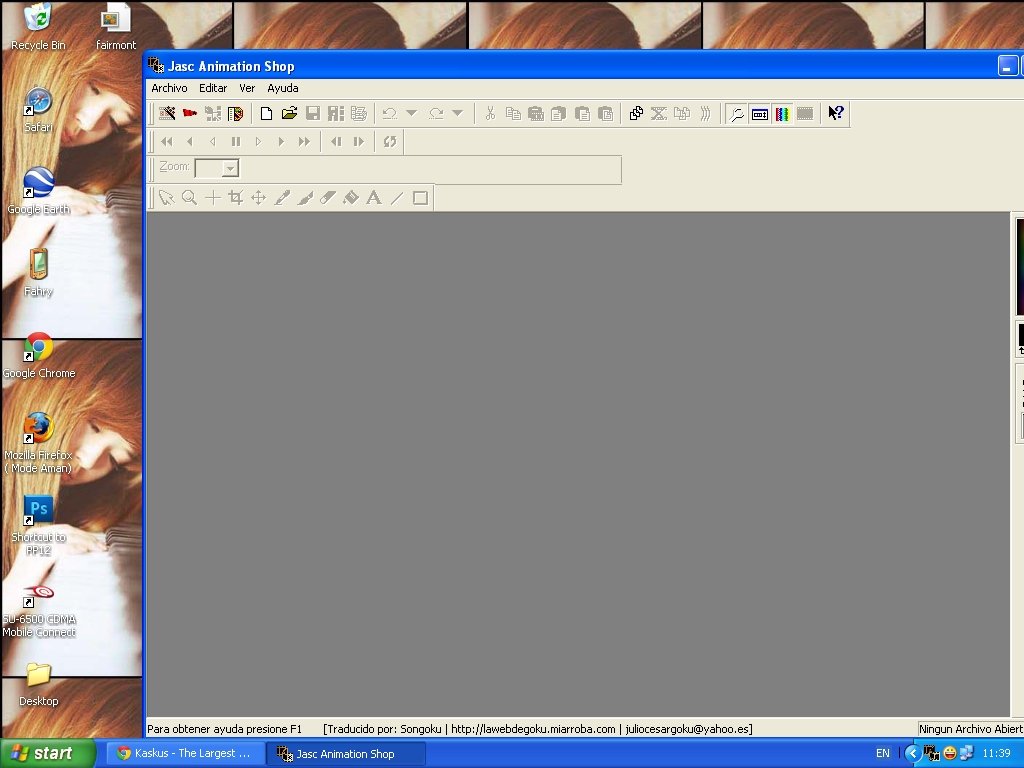The width and height of the screenshot is (1024, 768).
Task: Expand the redo history dropdown arrow
Action: (457, 114)
